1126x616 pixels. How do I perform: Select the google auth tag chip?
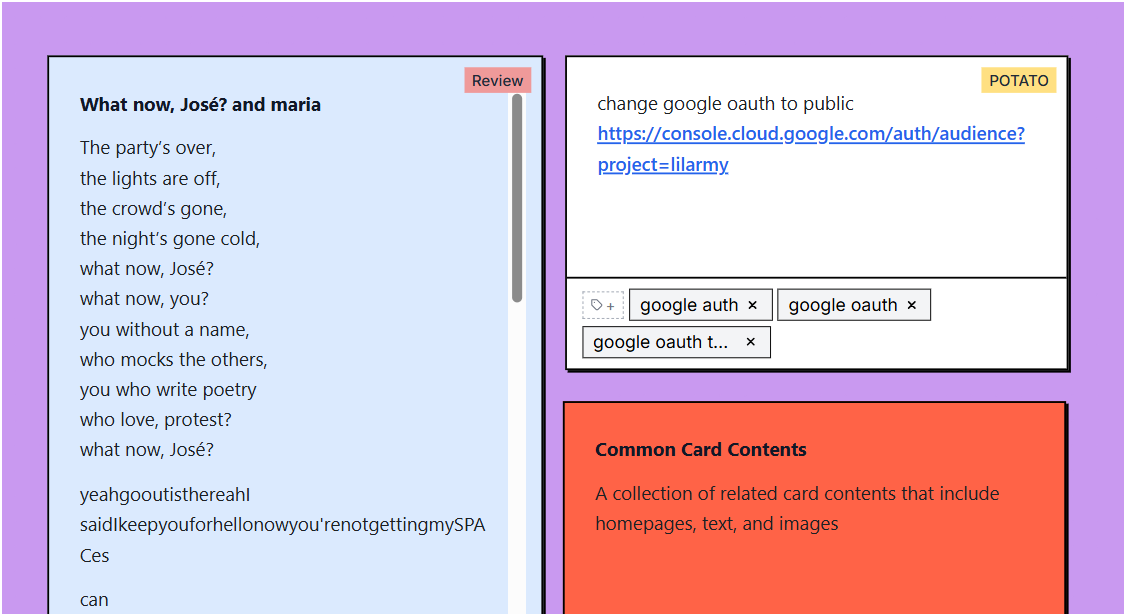click(x=689, y=305)
